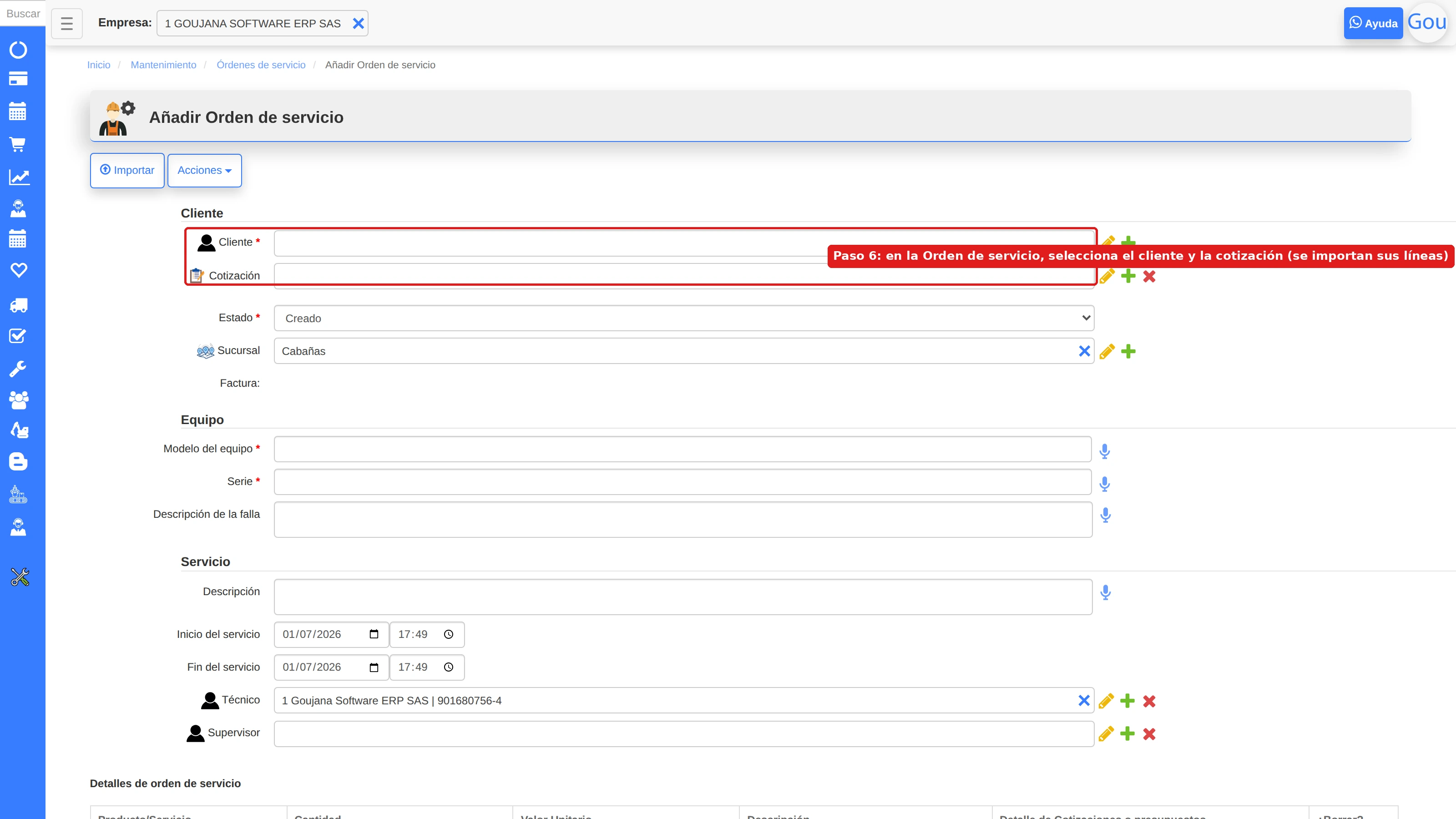Clear the Cabañas Sucursal selection
The width and height of the screenshot is (1456, 819).
coord(1084,351)
